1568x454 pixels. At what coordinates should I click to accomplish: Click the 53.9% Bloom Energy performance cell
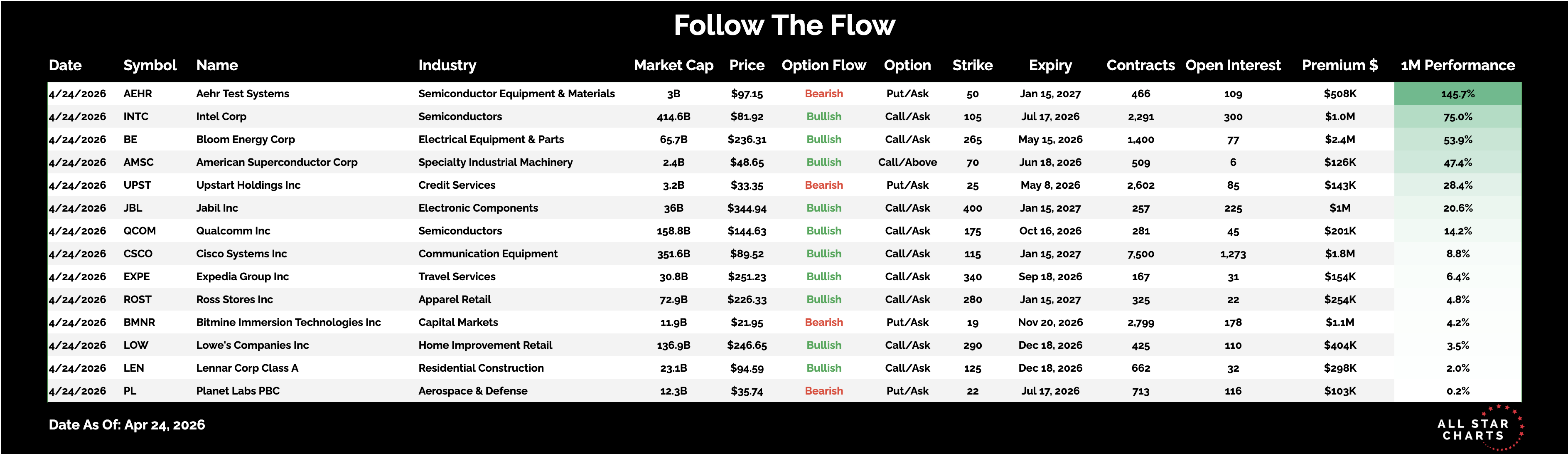pos(1457,140)
